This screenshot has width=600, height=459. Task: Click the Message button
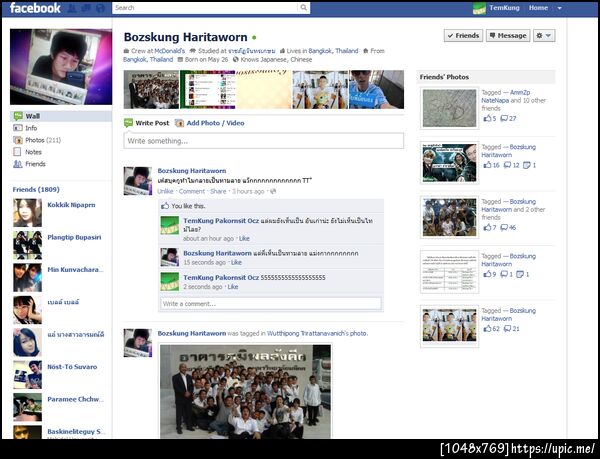[x=508, y=36]
